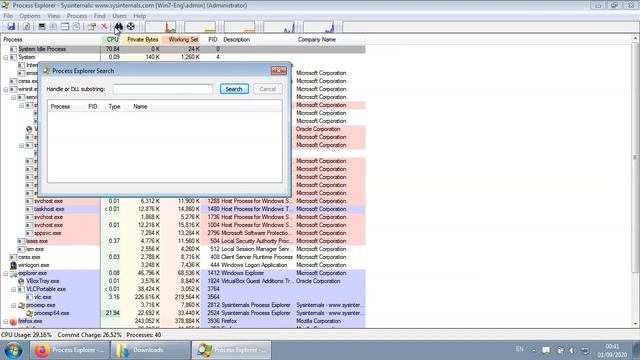Click the Name column header in Search dialog

pyautogui.click(x=140, y=107)
